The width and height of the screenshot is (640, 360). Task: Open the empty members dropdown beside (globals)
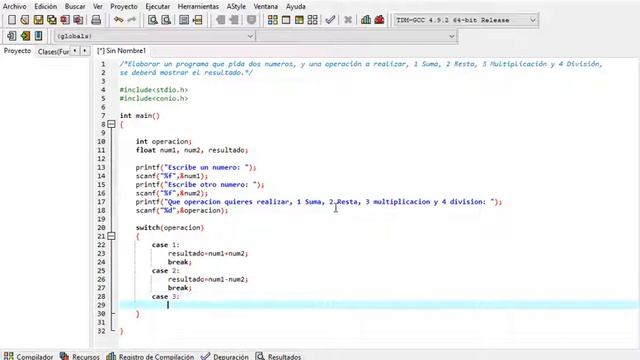(356, 36)
